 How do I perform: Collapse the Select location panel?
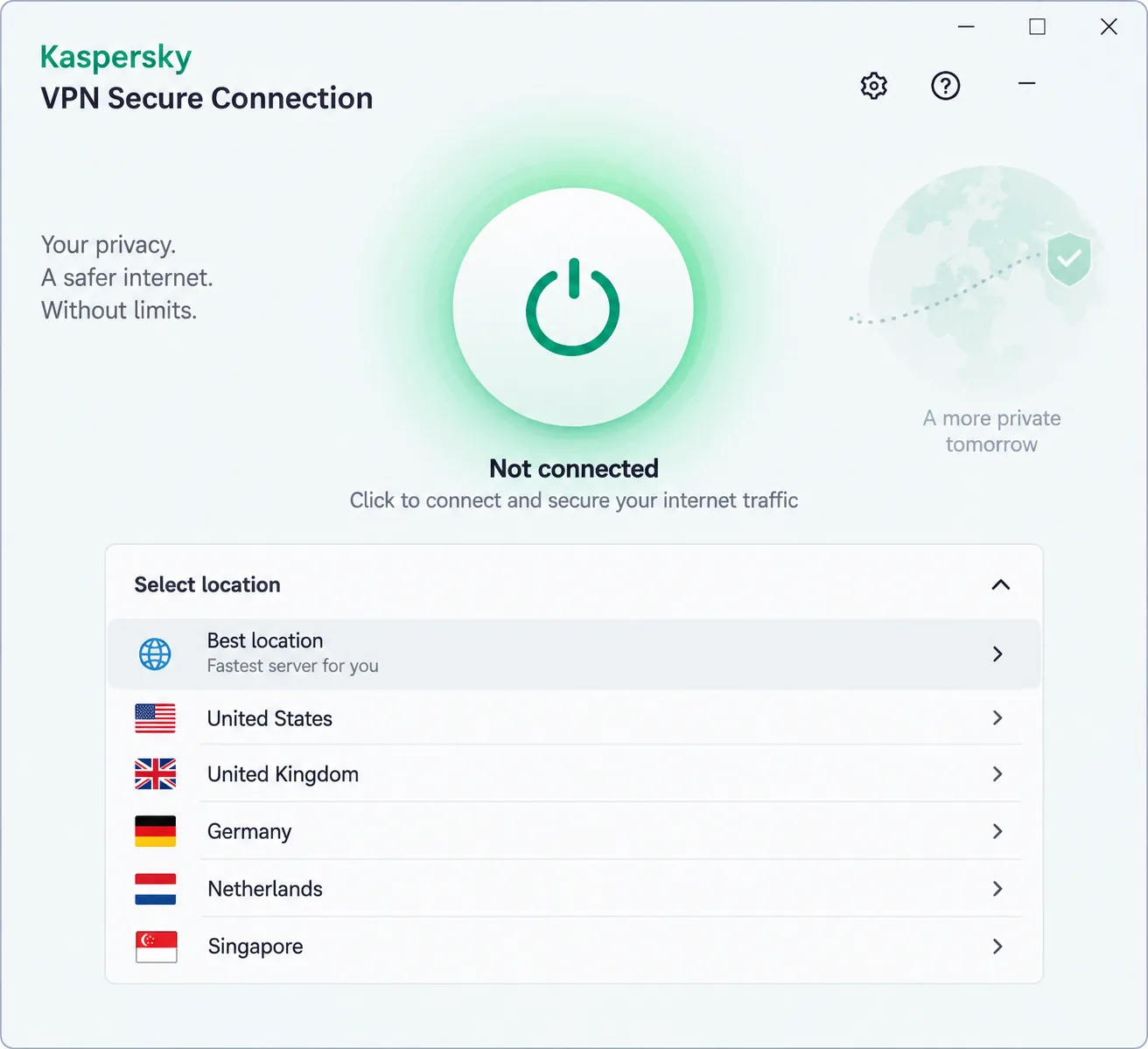tap(1001, 584)
